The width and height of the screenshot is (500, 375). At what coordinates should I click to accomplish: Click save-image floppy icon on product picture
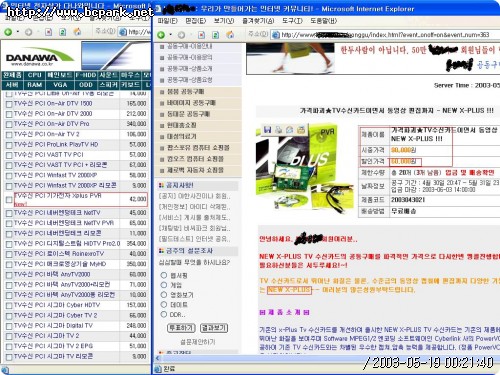[267, 129]
